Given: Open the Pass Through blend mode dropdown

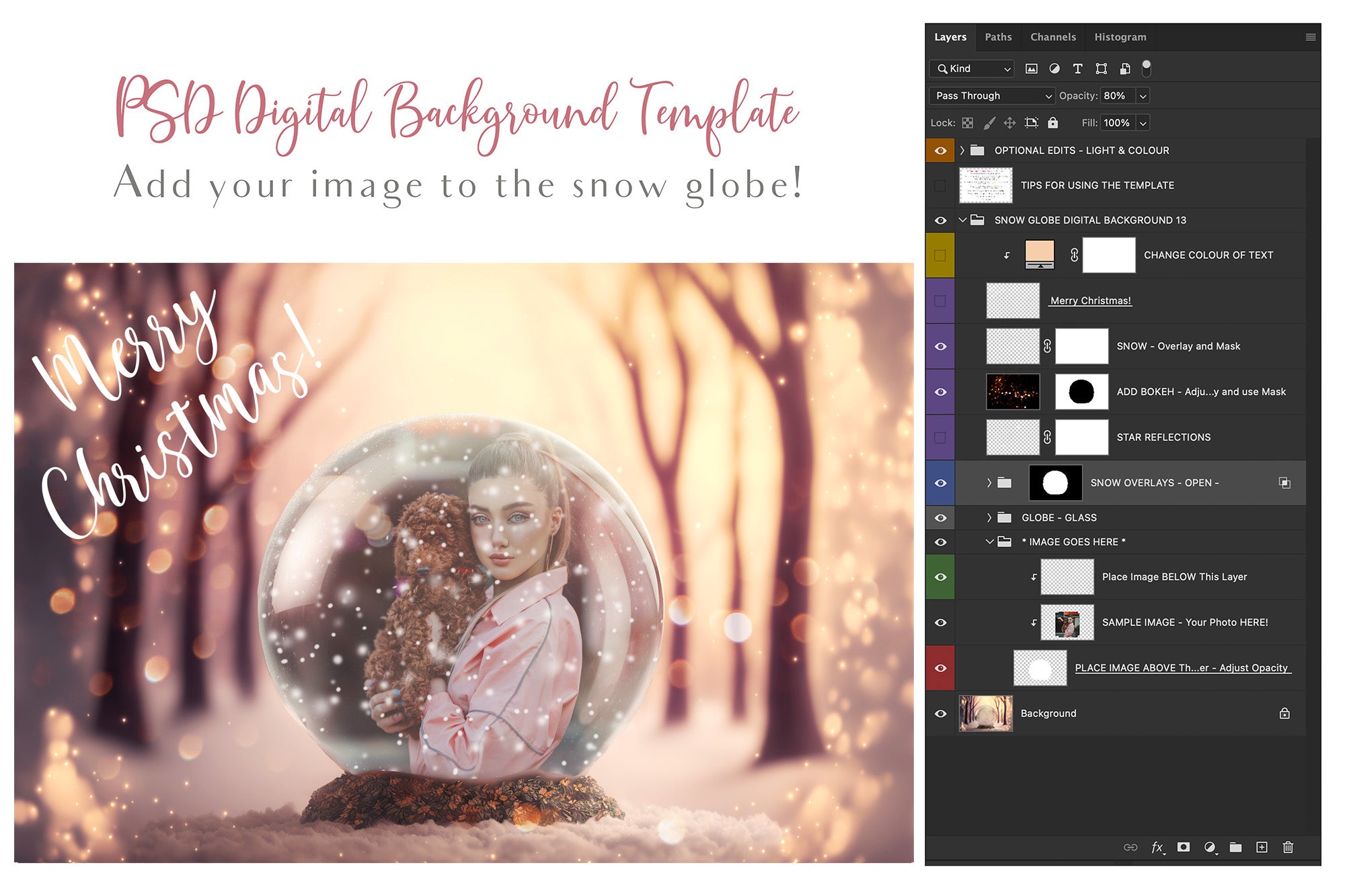Looking at the screenshot, I should (991, 95).
